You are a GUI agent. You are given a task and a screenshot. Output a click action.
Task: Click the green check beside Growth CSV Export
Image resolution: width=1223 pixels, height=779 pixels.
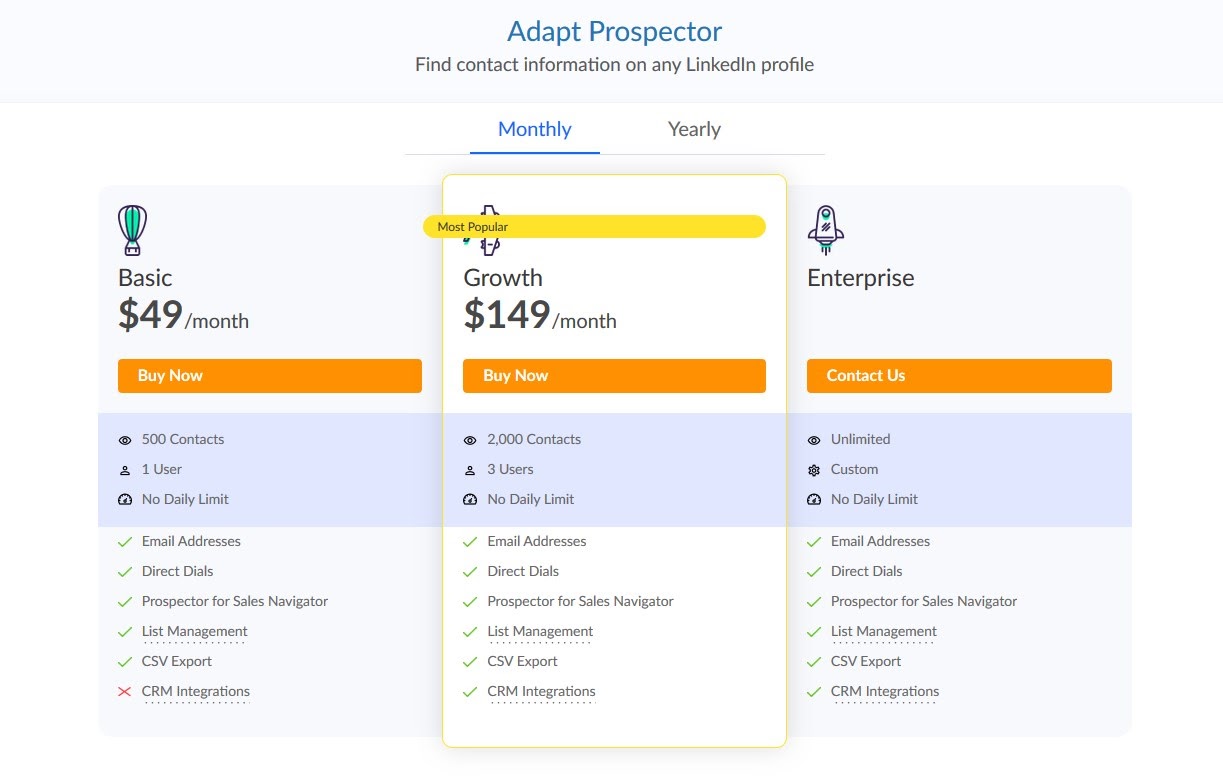click(x=470, y=662)
